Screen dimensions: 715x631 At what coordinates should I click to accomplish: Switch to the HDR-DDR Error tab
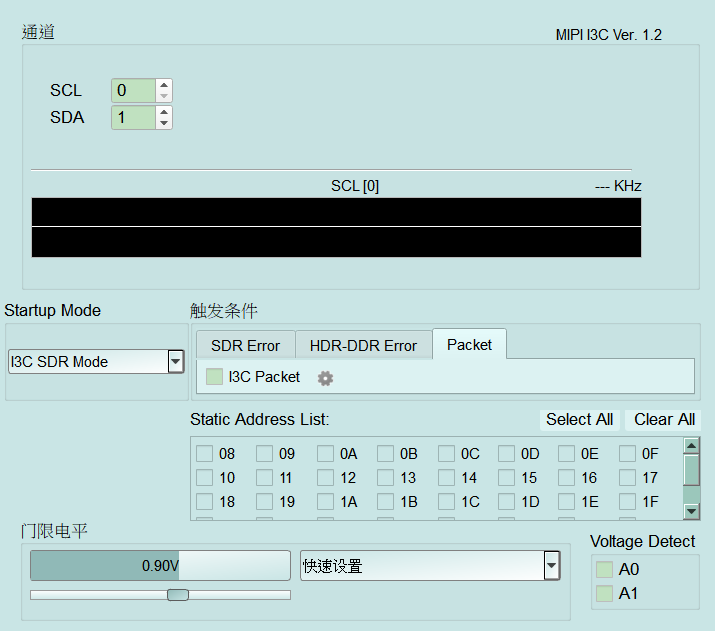tap(363, 346)
